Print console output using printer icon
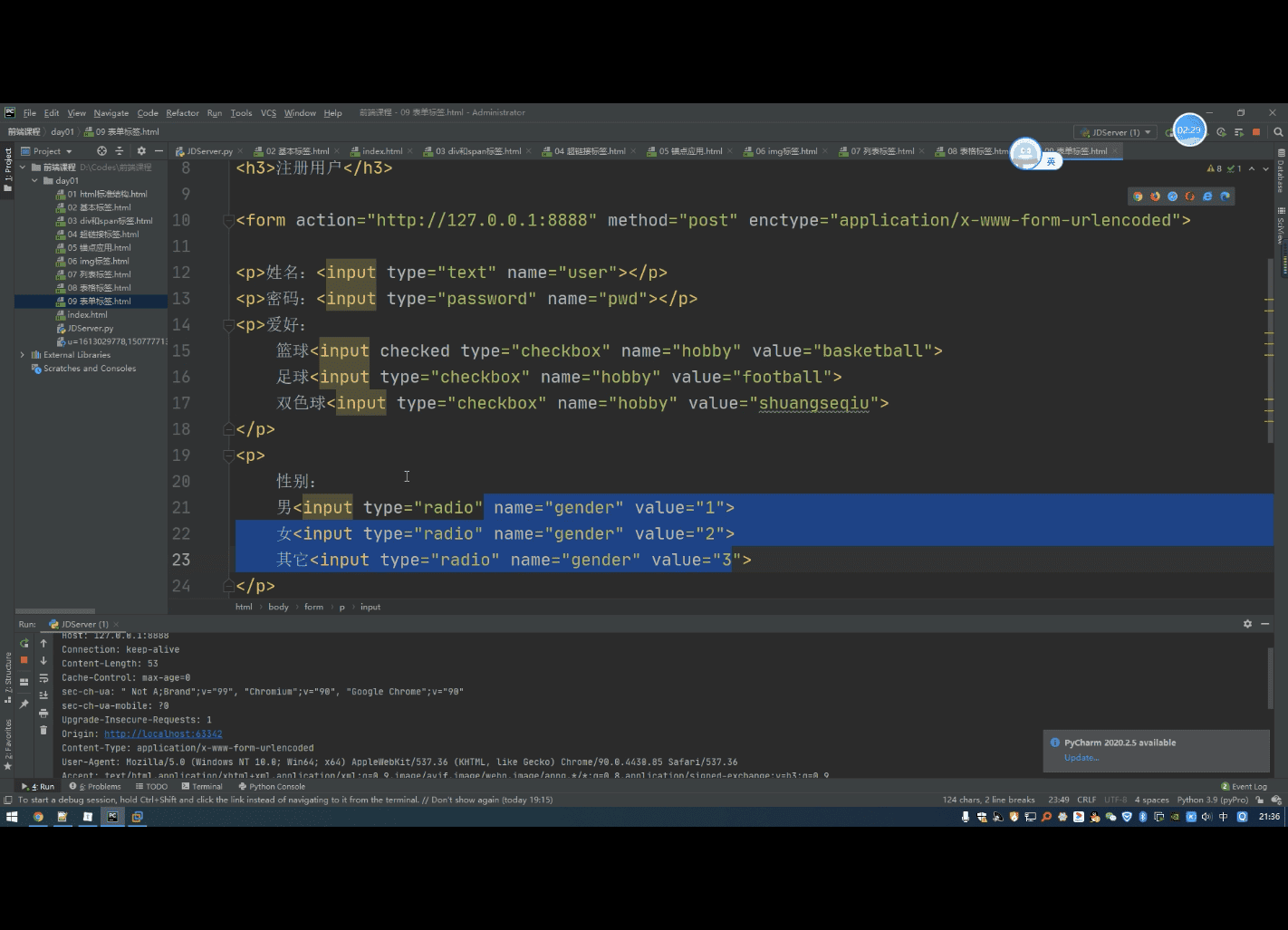1288x930 pixels. pyautogui.click(x=43, y=713)
